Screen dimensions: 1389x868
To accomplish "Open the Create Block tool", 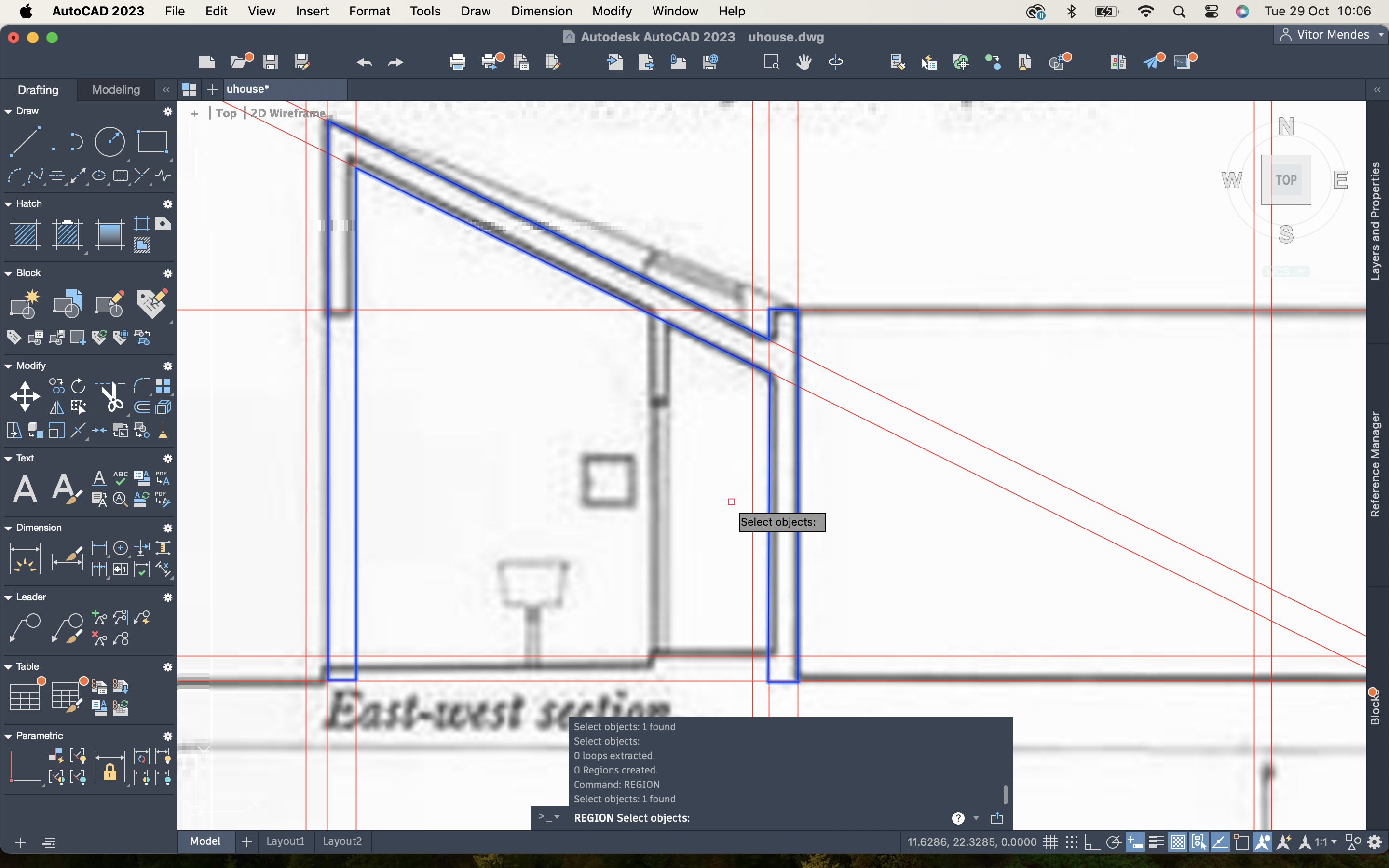I will [x=25, y=304].
